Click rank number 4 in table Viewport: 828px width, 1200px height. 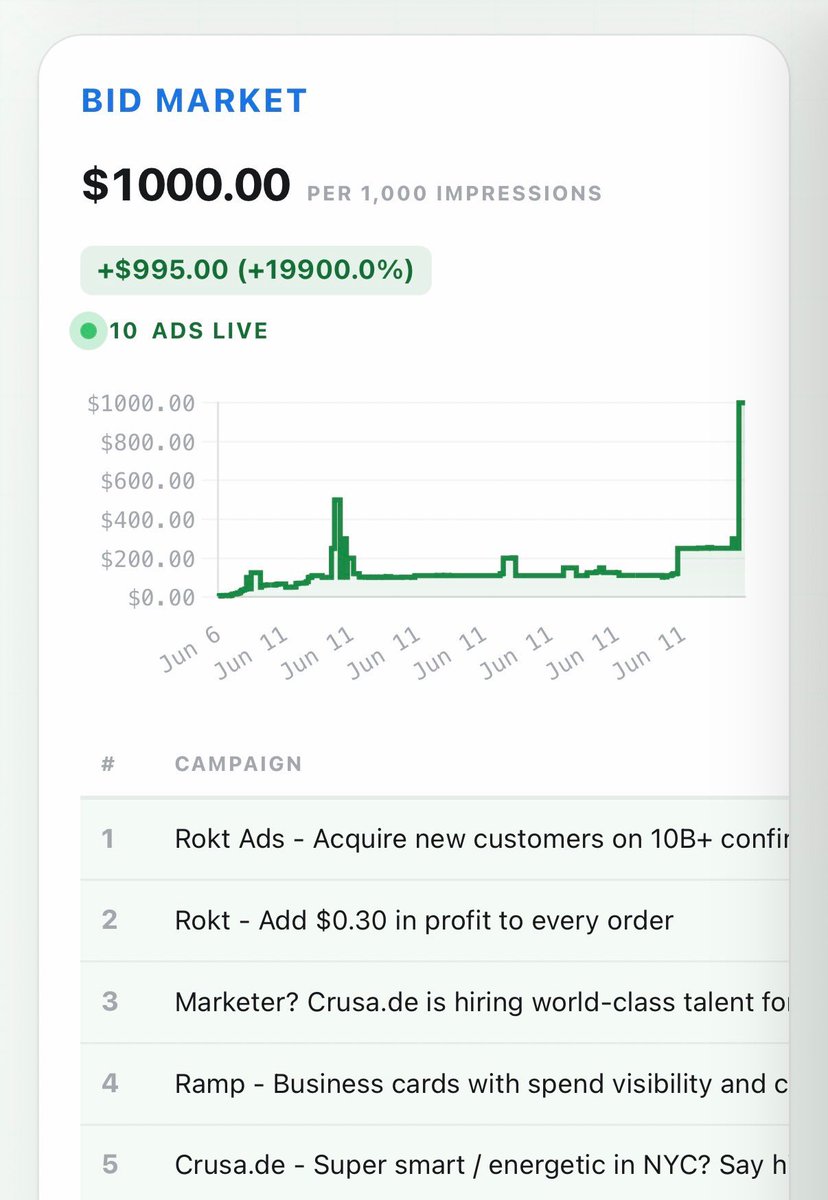coord(109,1085)
